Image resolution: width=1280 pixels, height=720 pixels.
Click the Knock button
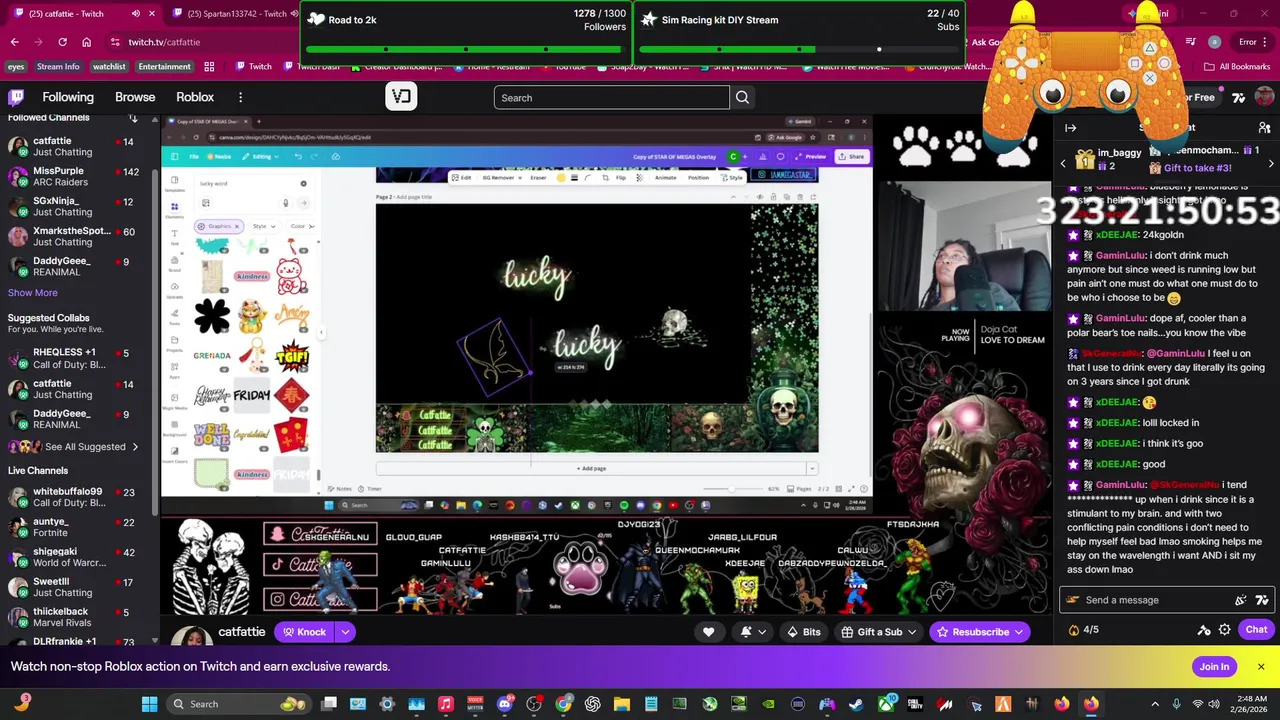pos(304,632)
